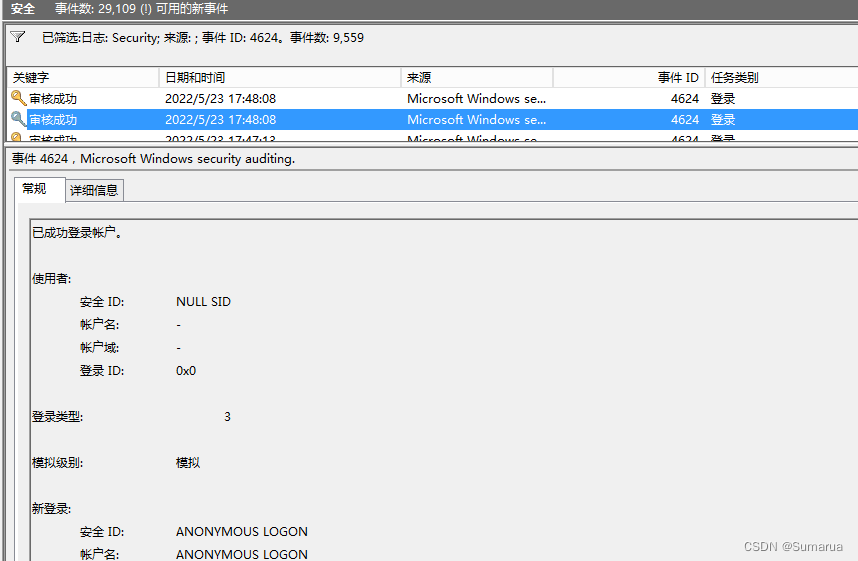The width and height of the screenshot is (858, 561).
Task: Click the 安全 log title in header bar
Action: (23, 9)
